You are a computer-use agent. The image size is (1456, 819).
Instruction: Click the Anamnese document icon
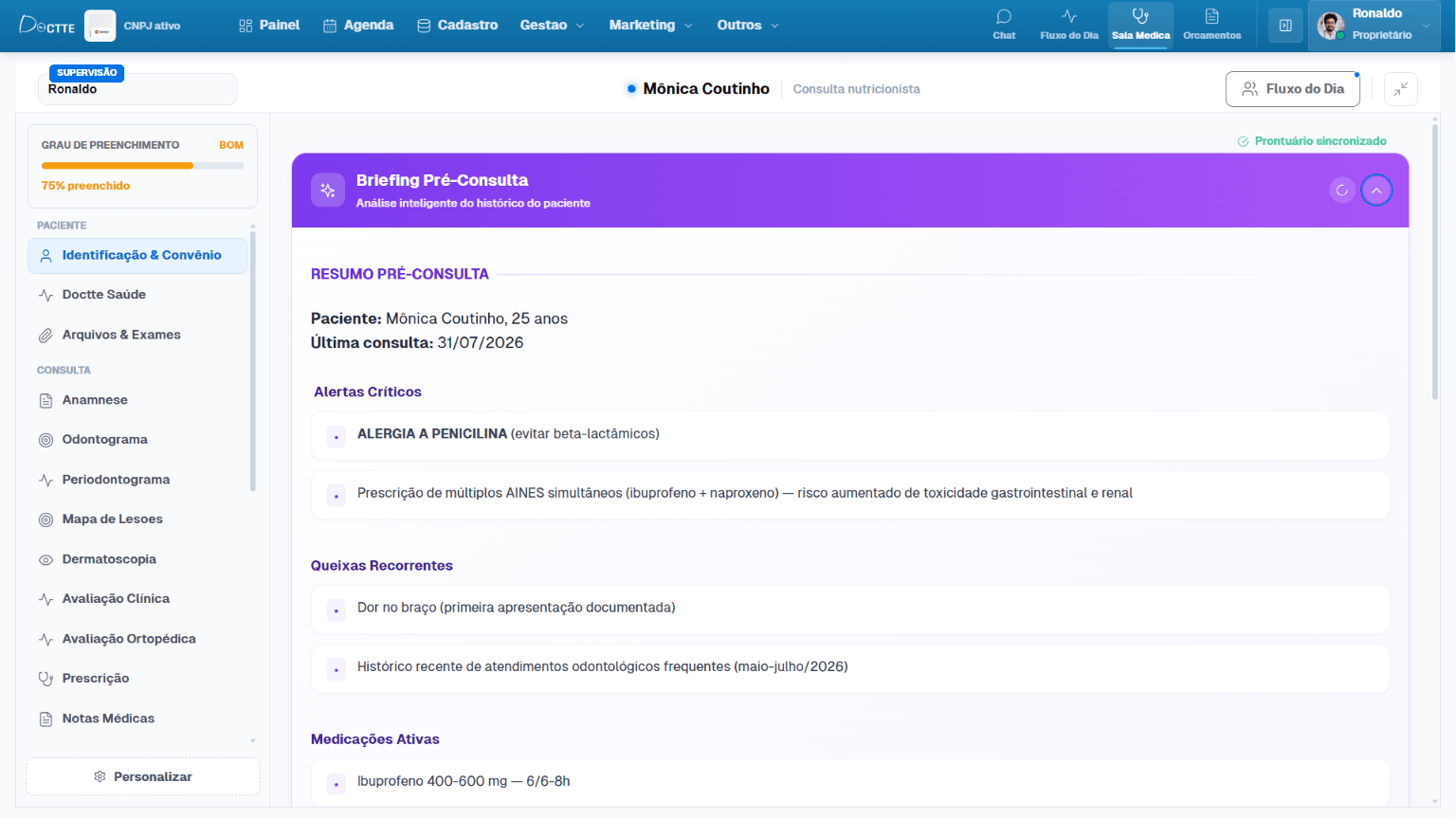(x=45, y=400)
